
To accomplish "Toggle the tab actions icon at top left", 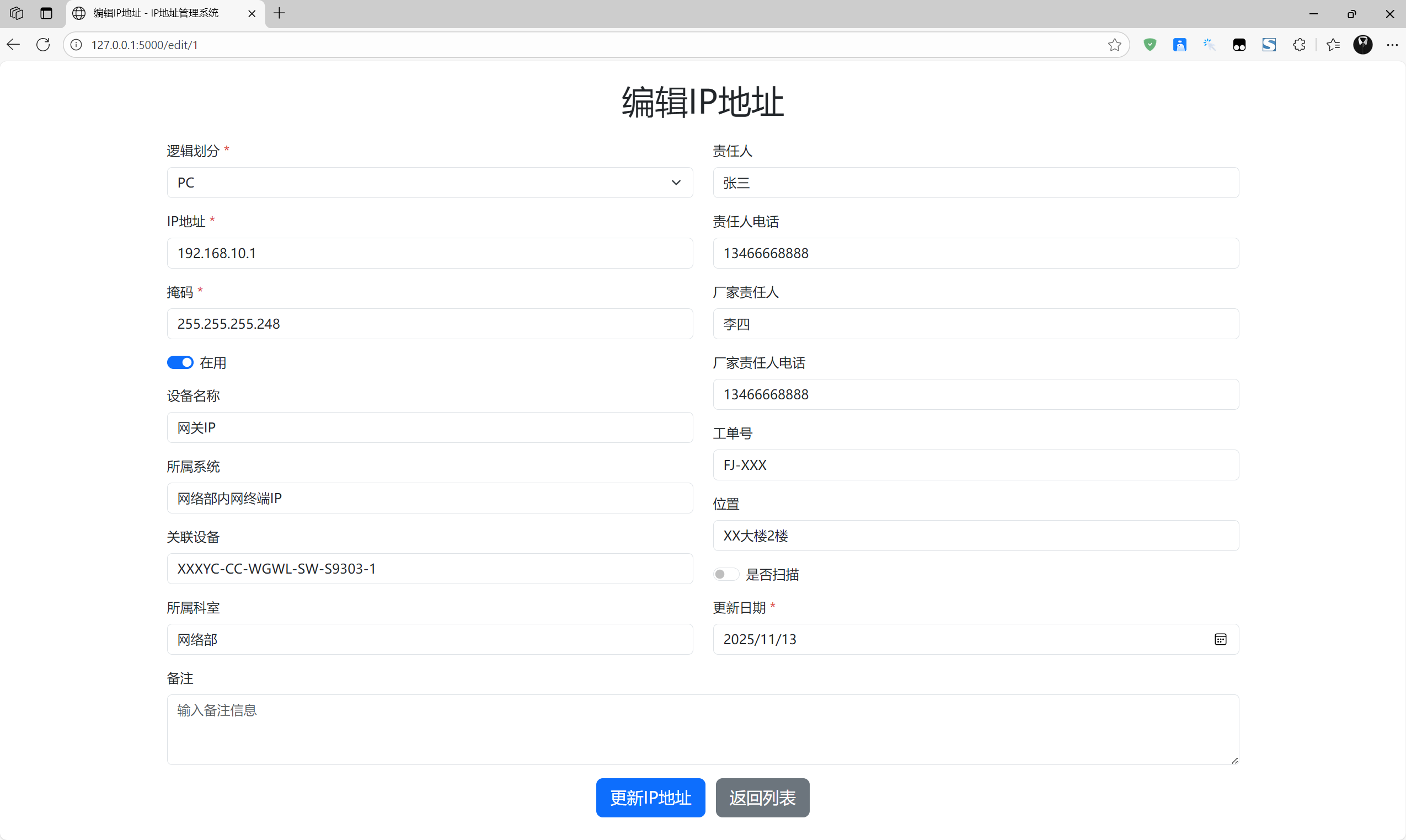I will [x=16, y=13].
